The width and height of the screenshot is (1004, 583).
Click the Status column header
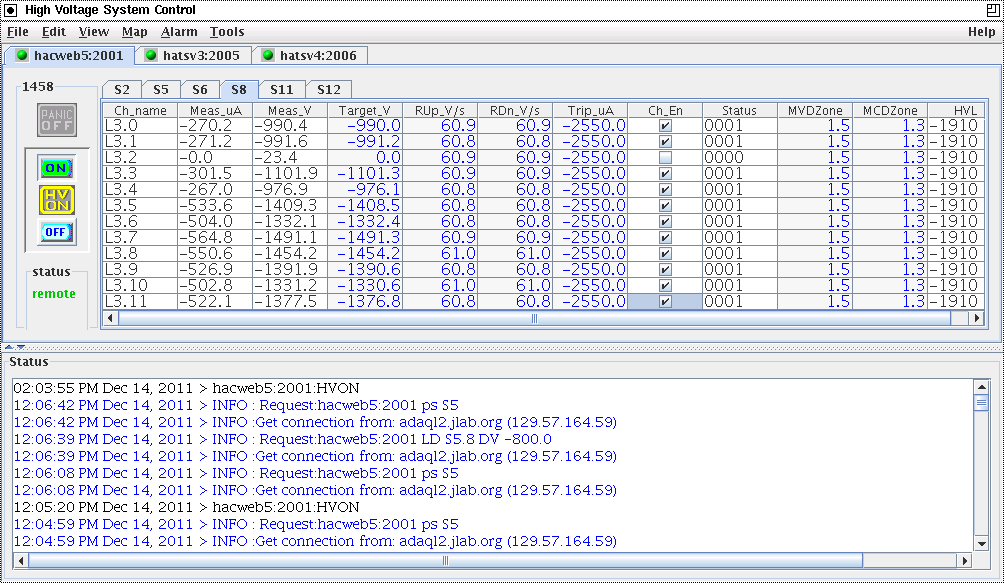coord(740,110)
